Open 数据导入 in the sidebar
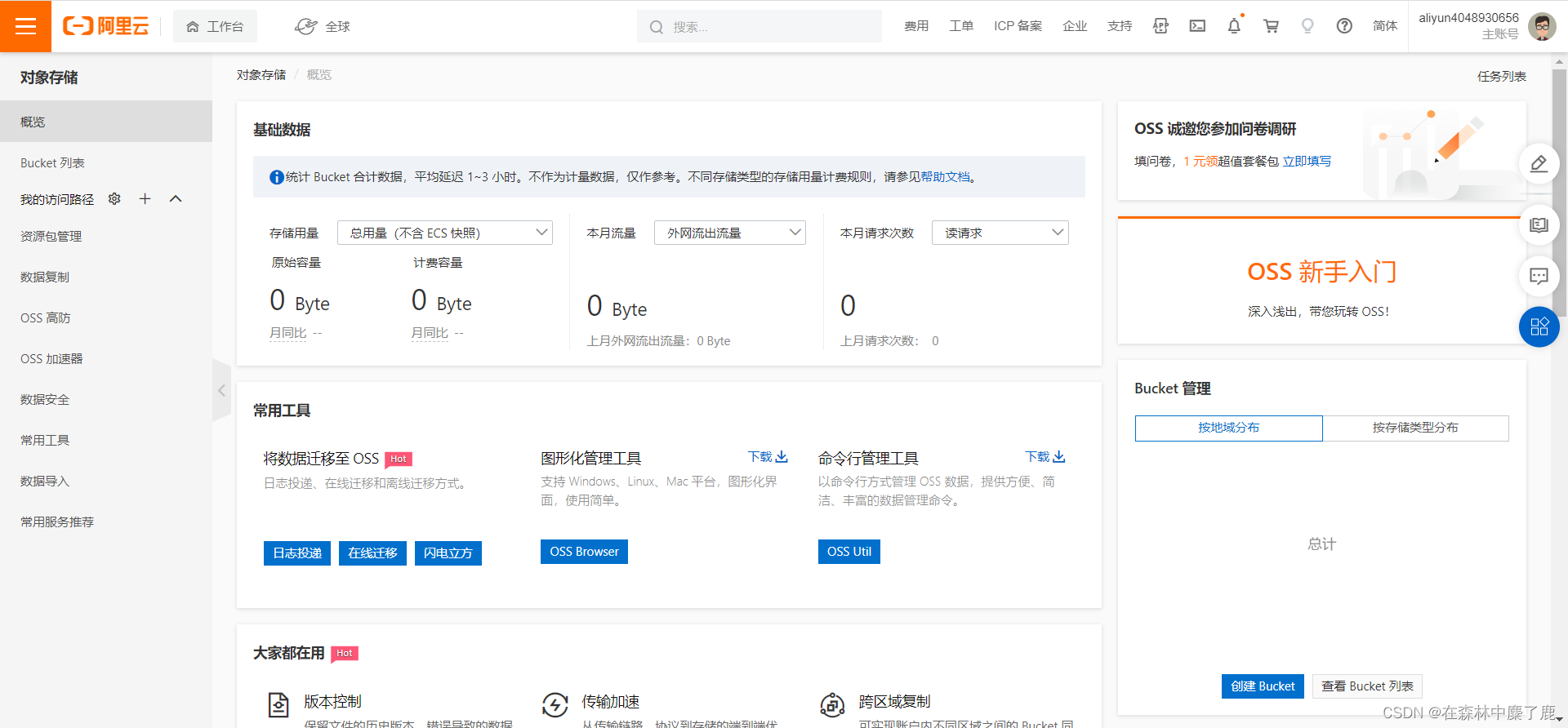Image resolution: width=1568 pixels, height=728 pixels. 106,481
